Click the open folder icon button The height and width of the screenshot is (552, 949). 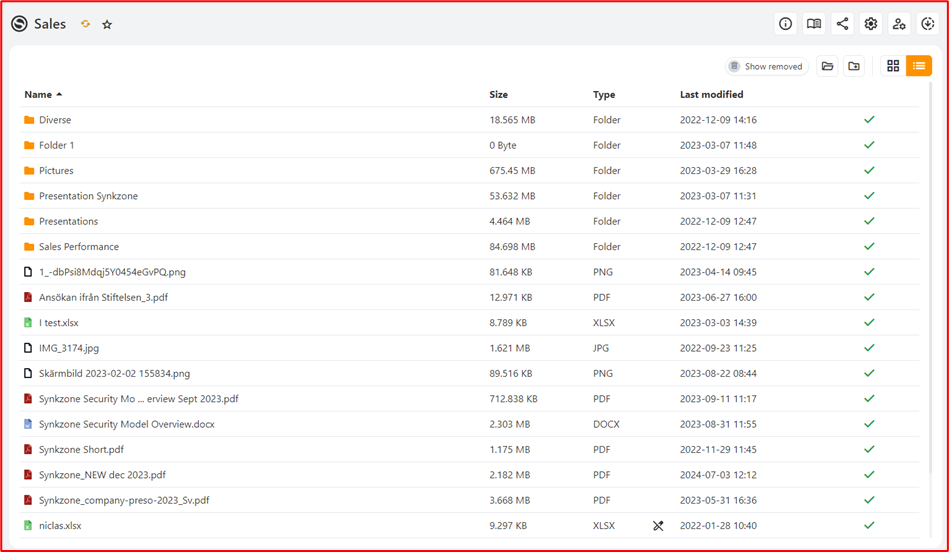[827, 66]
